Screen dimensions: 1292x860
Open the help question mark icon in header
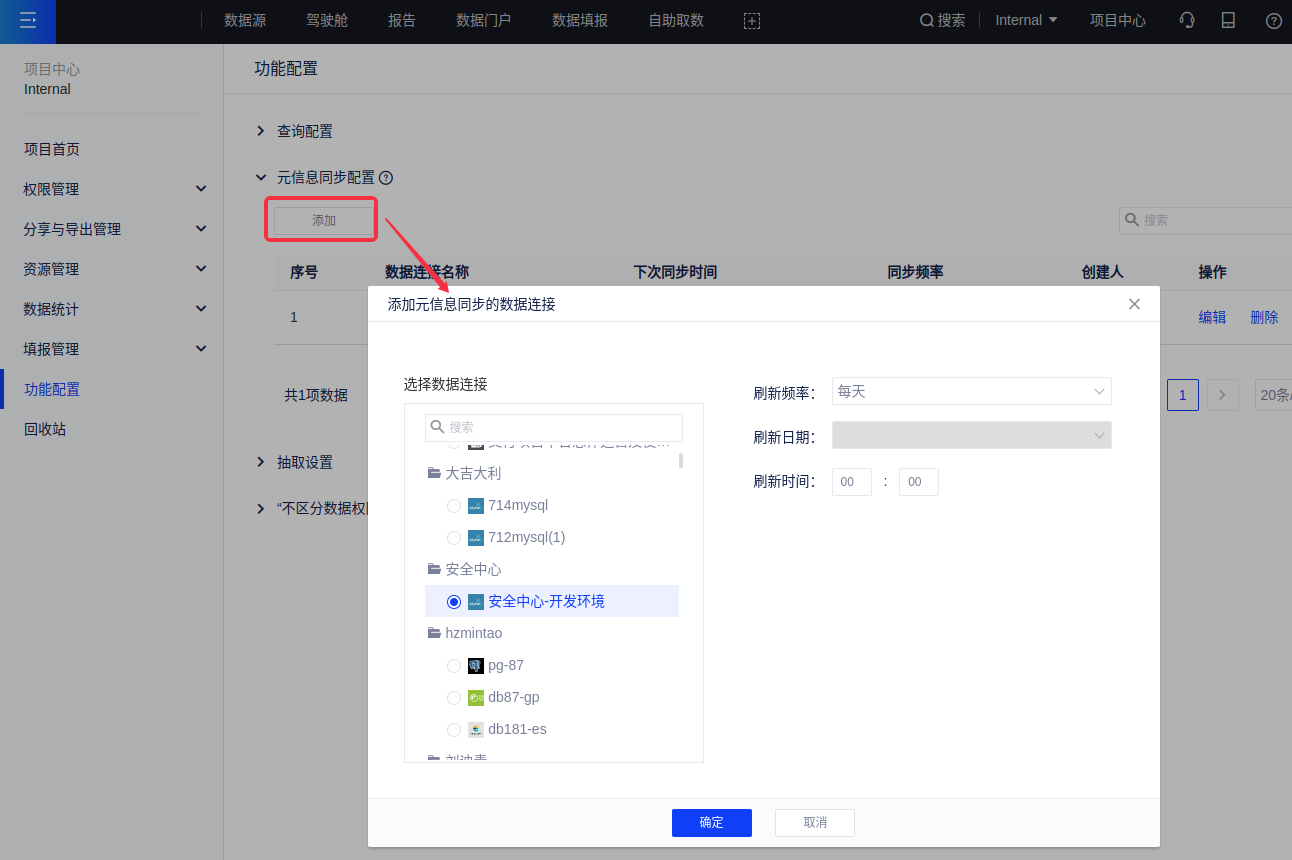(1273, 21)
